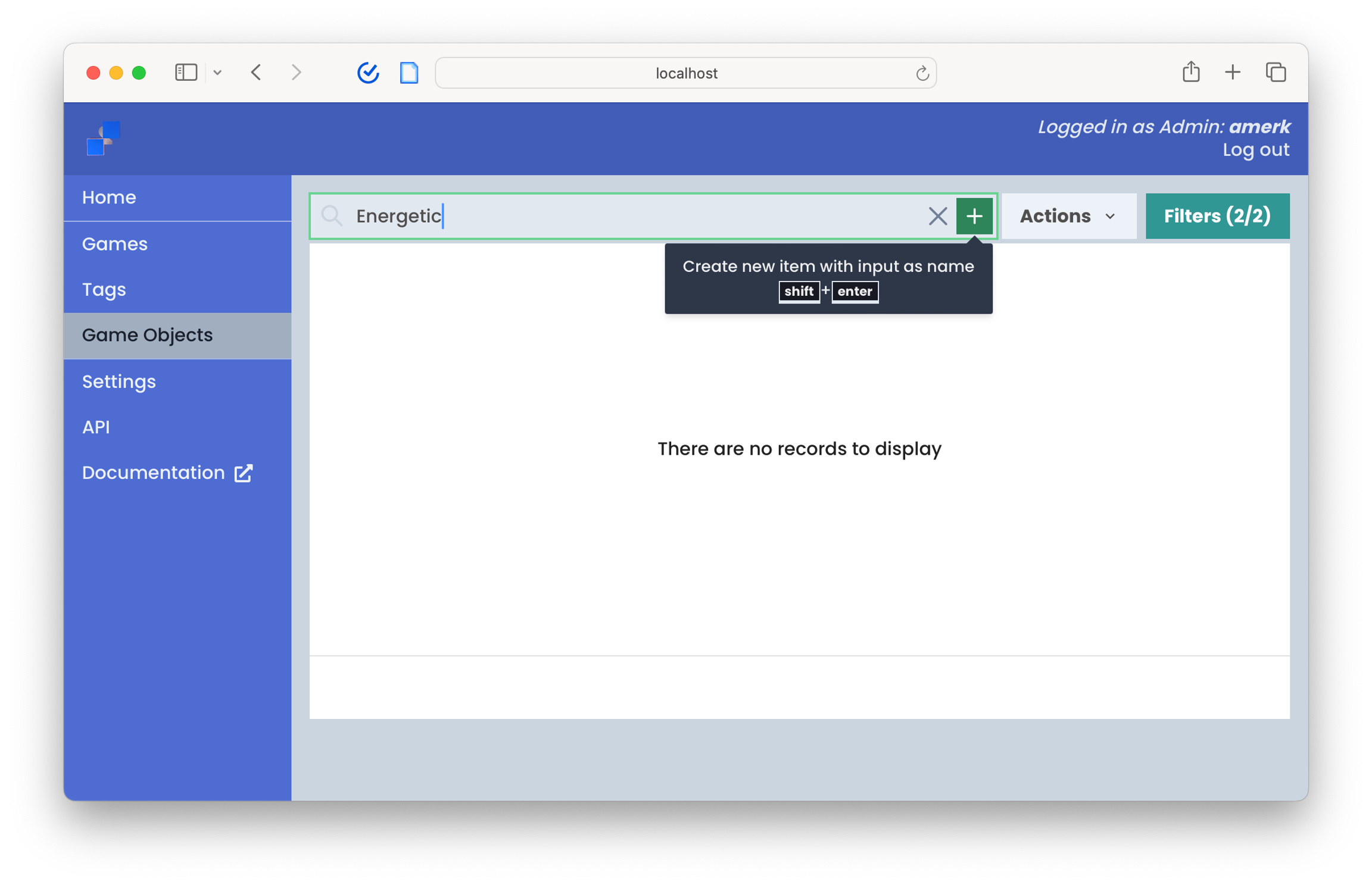Show tab overview icon
The height and width of the screenshot is (885, 1372).
click(1276, 73)
